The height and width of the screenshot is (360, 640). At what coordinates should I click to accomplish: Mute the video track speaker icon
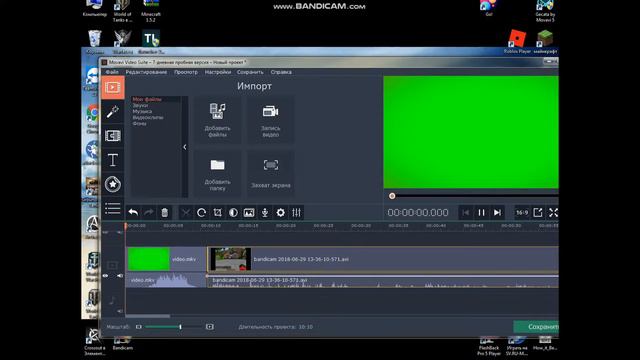tap(120, 276)
